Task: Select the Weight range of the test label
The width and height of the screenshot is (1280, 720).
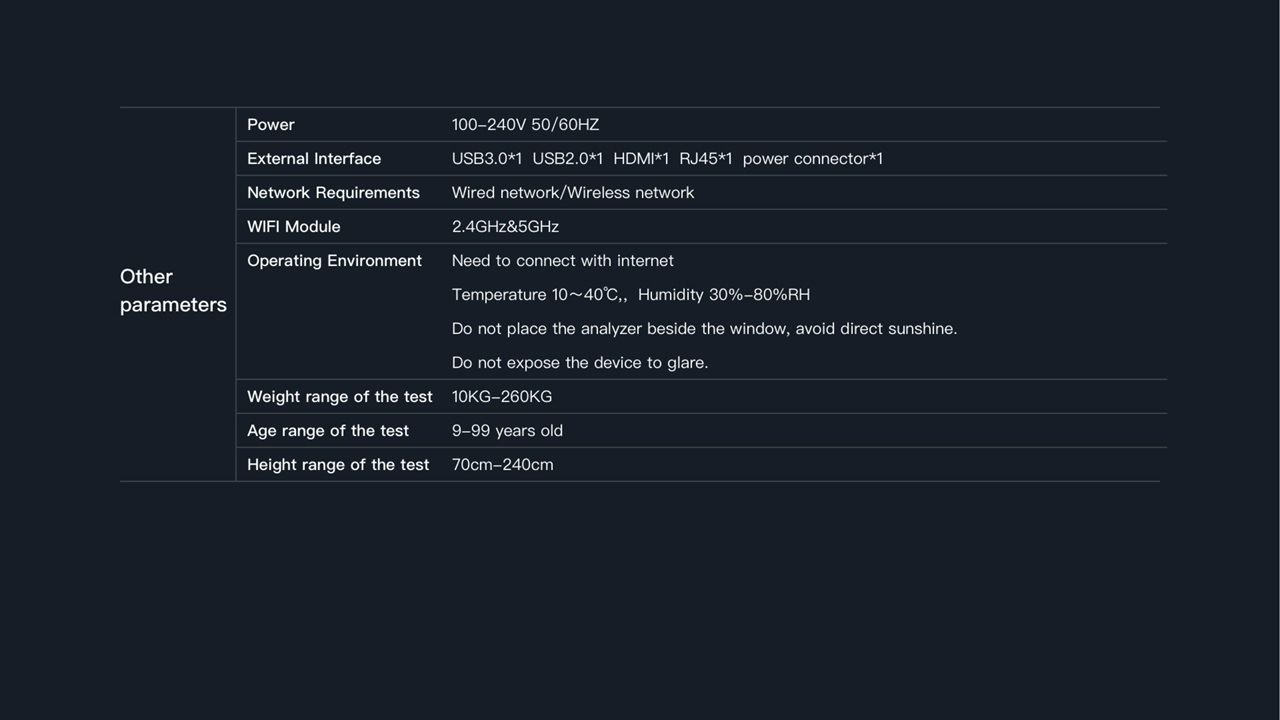Action: pos(339,397)
